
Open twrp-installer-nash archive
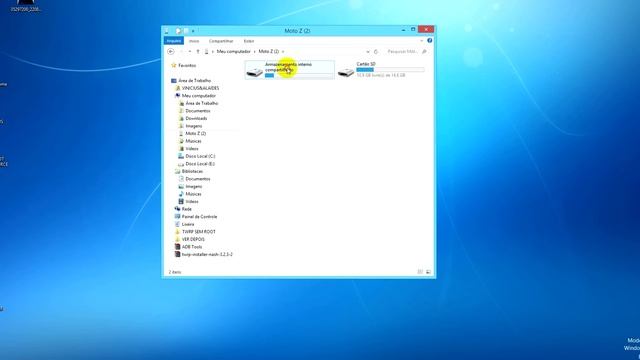click(207, 254)
